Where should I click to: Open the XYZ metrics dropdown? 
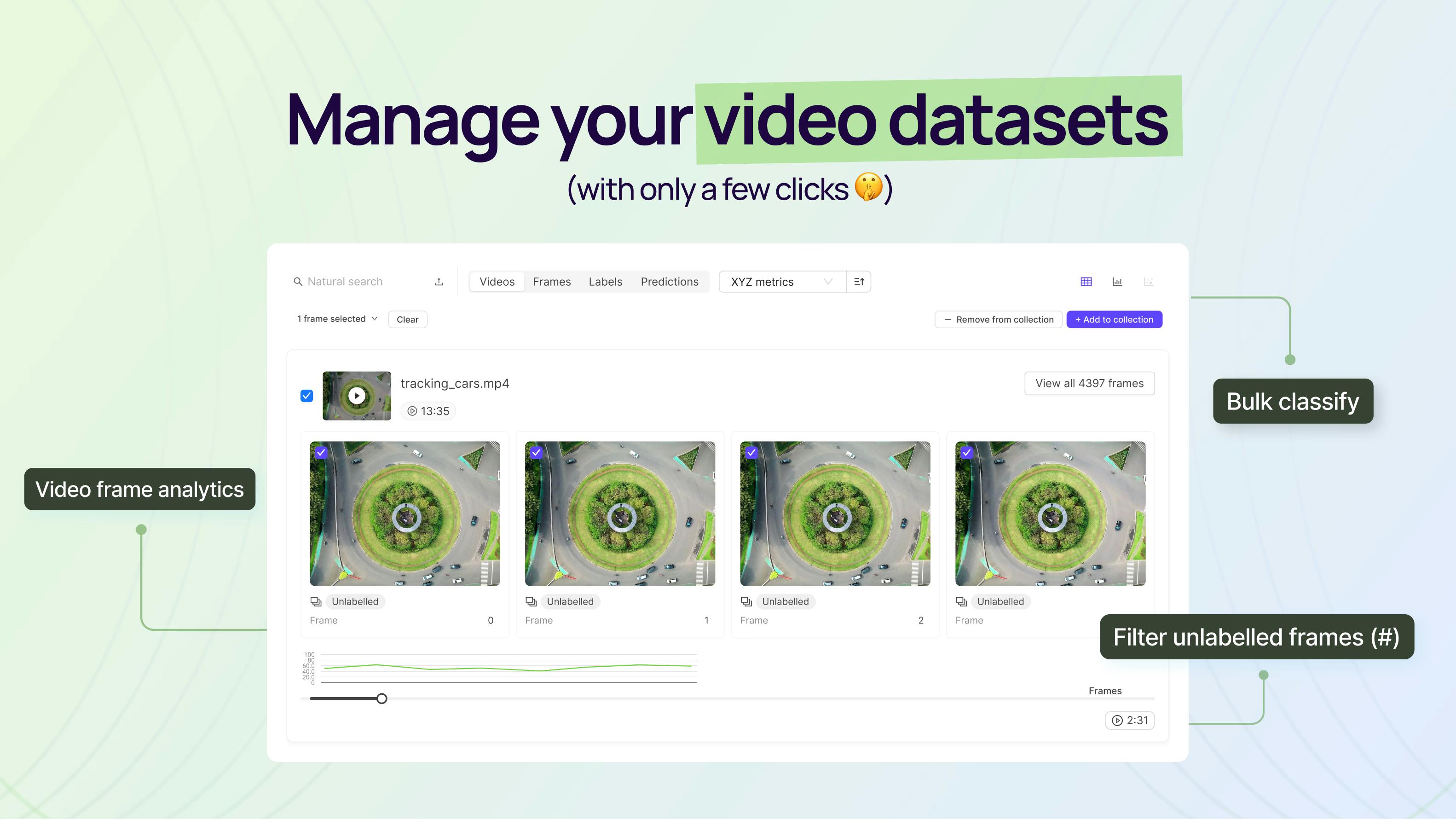point(782,282)
